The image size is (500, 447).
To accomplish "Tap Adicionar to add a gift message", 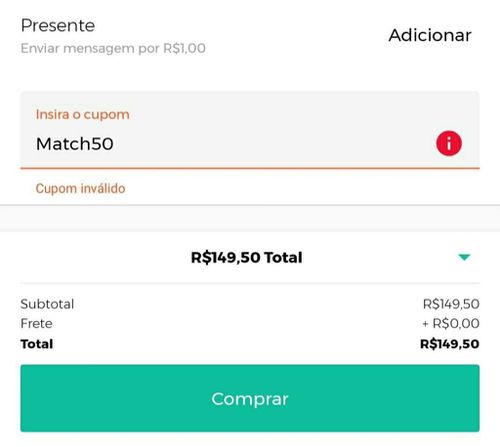I will (x=430, y=35).
